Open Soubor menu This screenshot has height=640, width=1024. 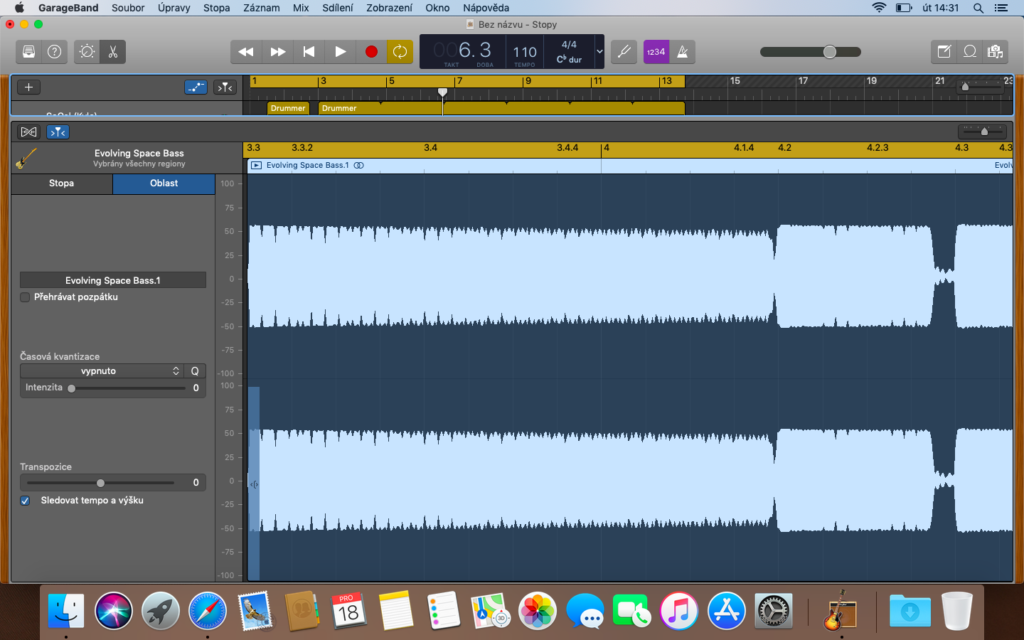(x=128, y=8)
